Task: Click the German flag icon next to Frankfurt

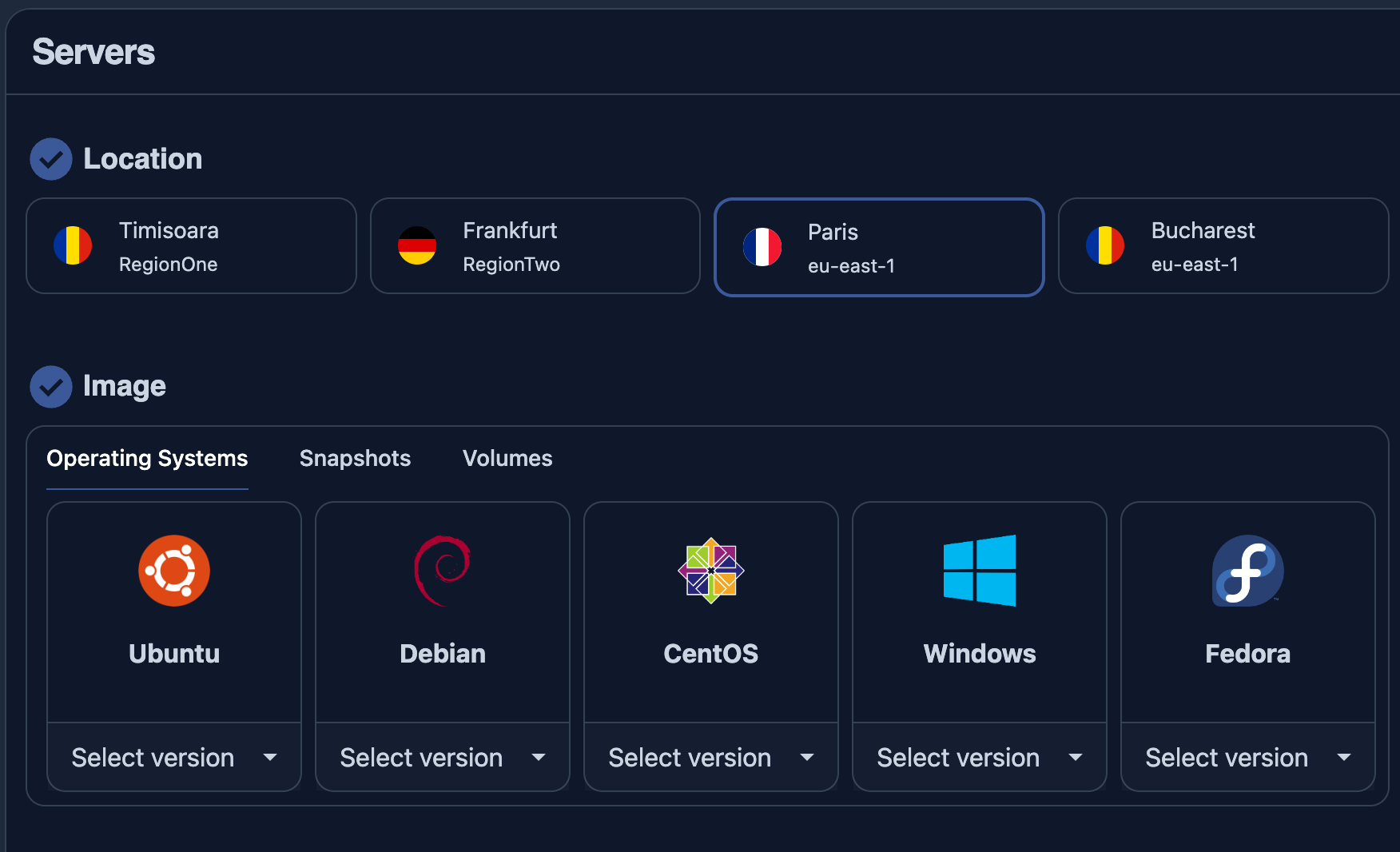Action: [417, 245]
